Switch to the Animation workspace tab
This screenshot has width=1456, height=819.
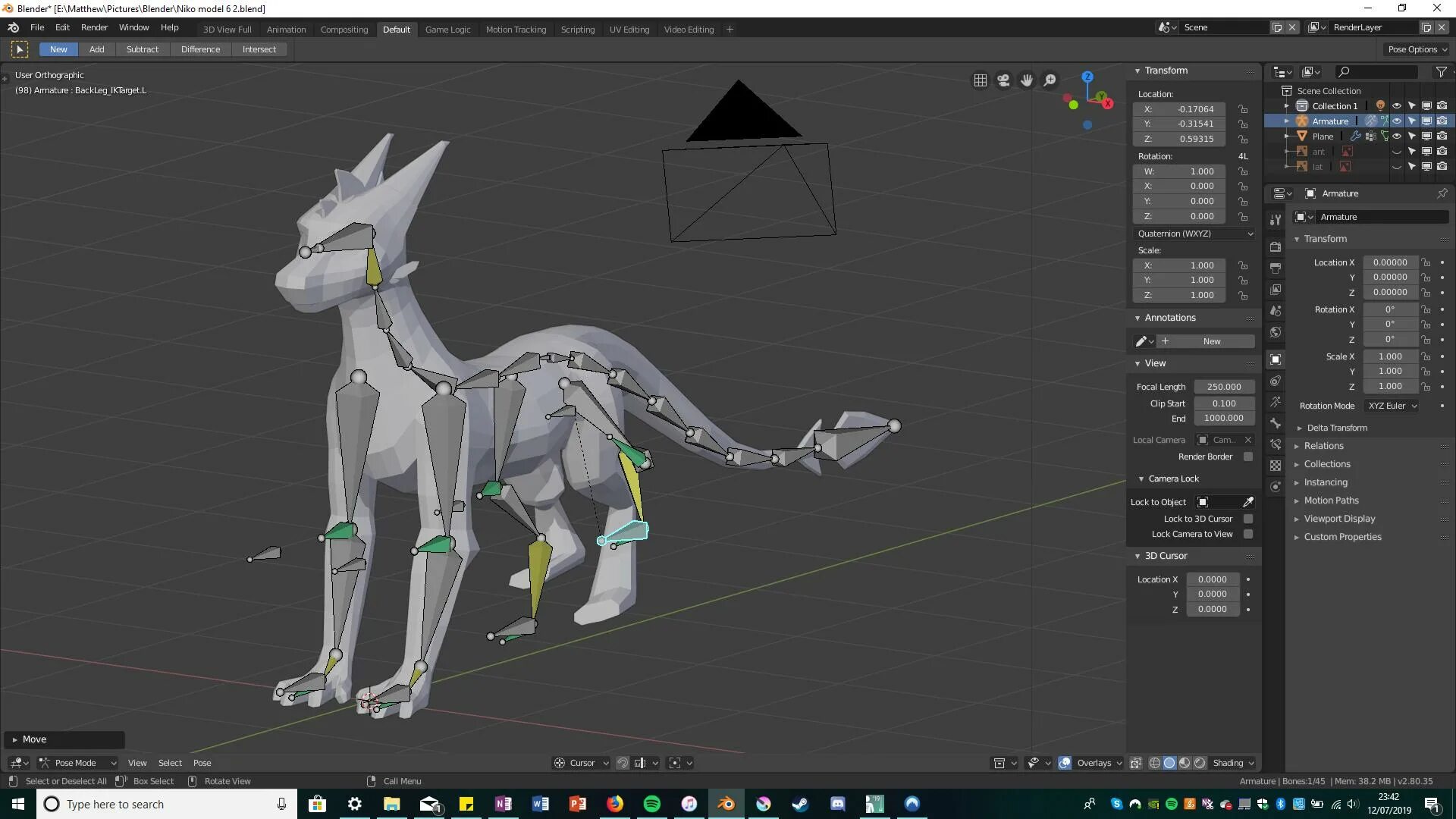click(286, 30)
